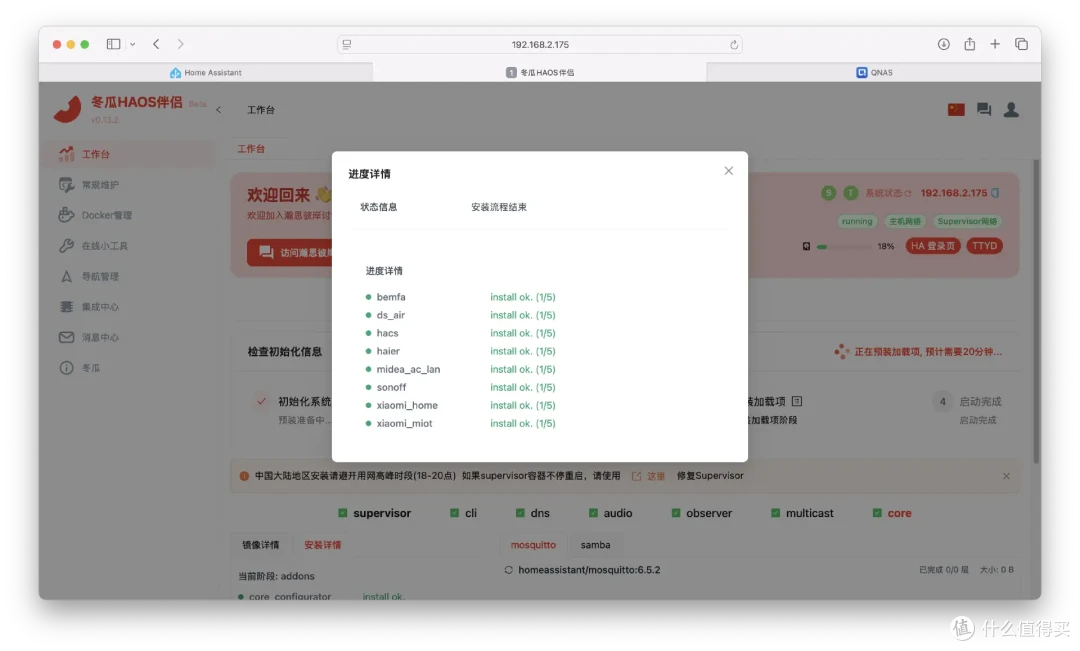Image resolution: width=1080 pixels, height=651 pixels.
Task: Click the 主机网络 tag
Action: coord(904,221)
